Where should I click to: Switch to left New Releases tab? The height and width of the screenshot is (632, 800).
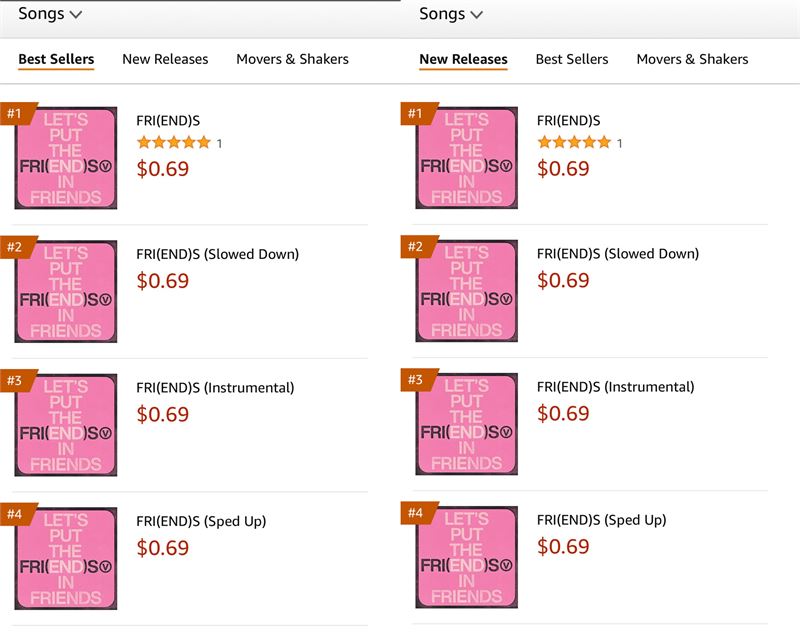click(165, 59)
